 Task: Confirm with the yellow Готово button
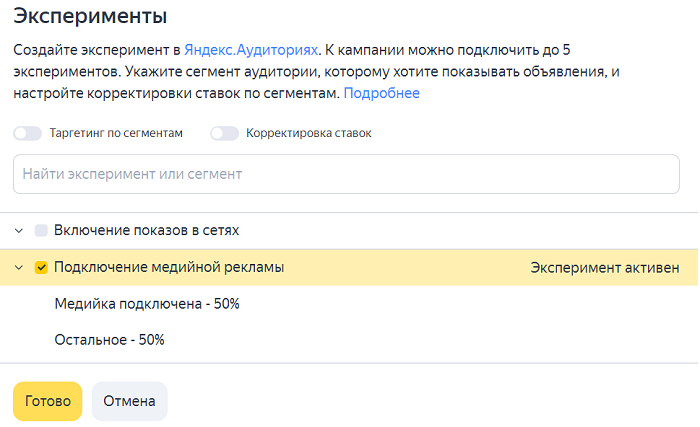point(48,401)
